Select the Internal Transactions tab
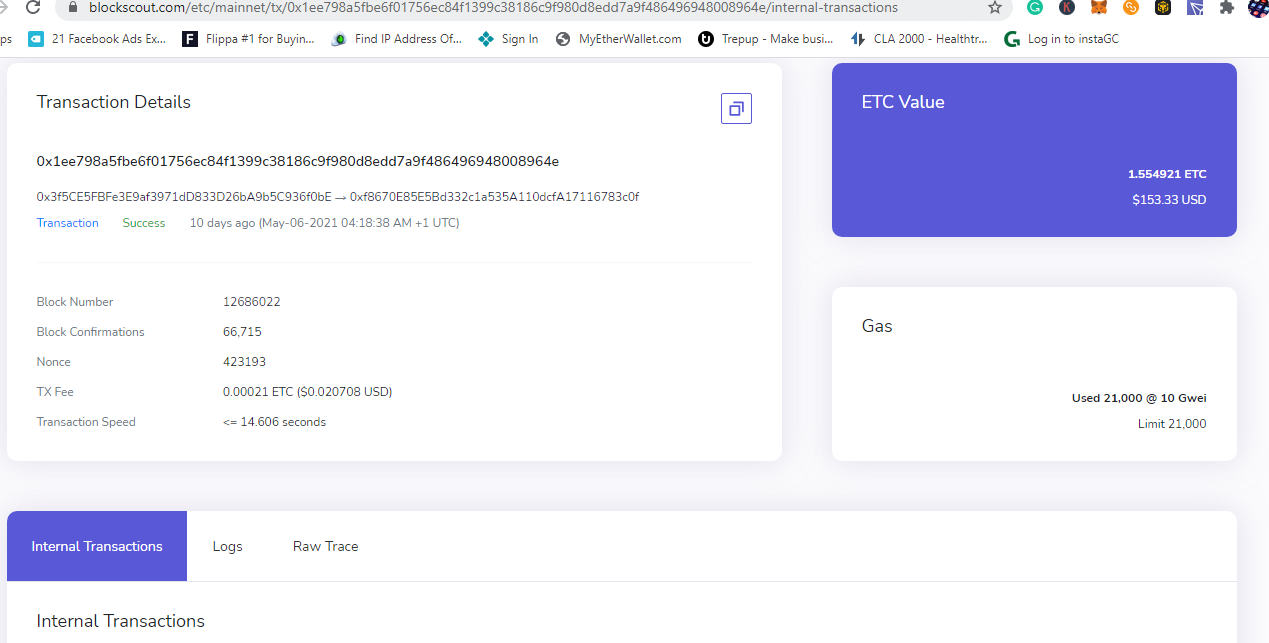The image size is (1269, 643). click(96, 546)
